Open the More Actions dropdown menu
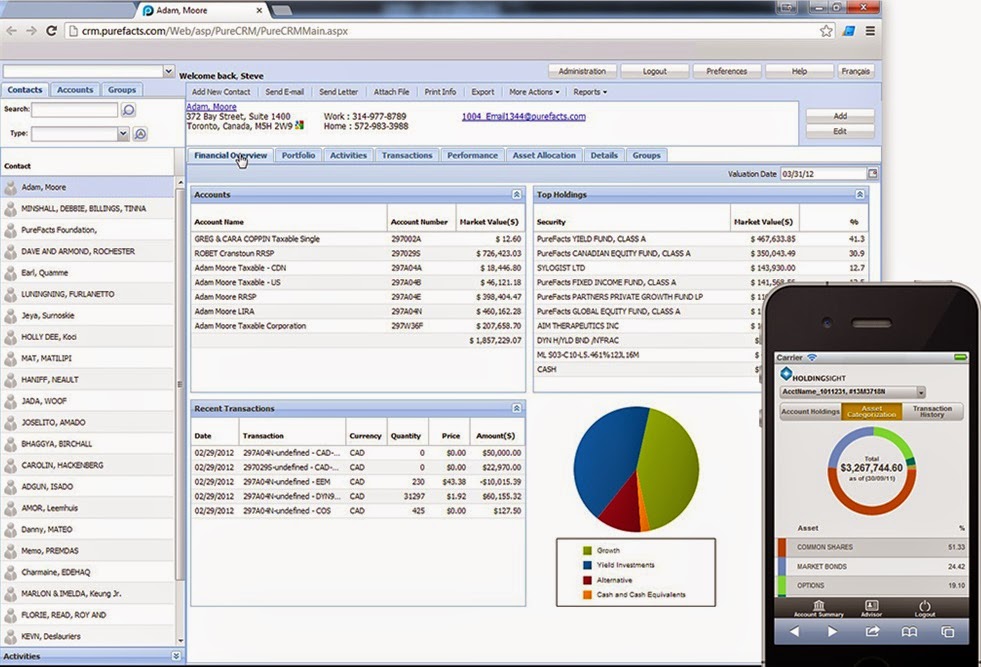Screen dimensions: 981x667 [x=534, y=92]
